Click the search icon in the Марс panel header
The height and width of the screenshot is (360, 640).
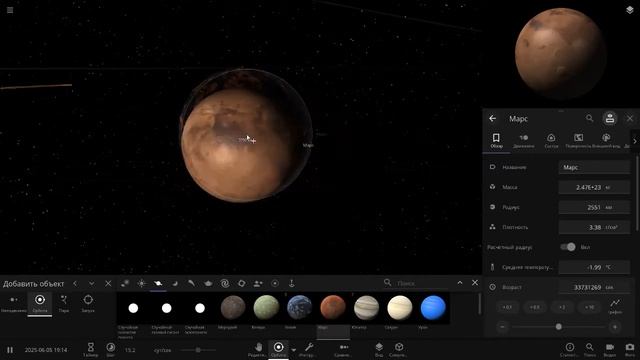589,118
